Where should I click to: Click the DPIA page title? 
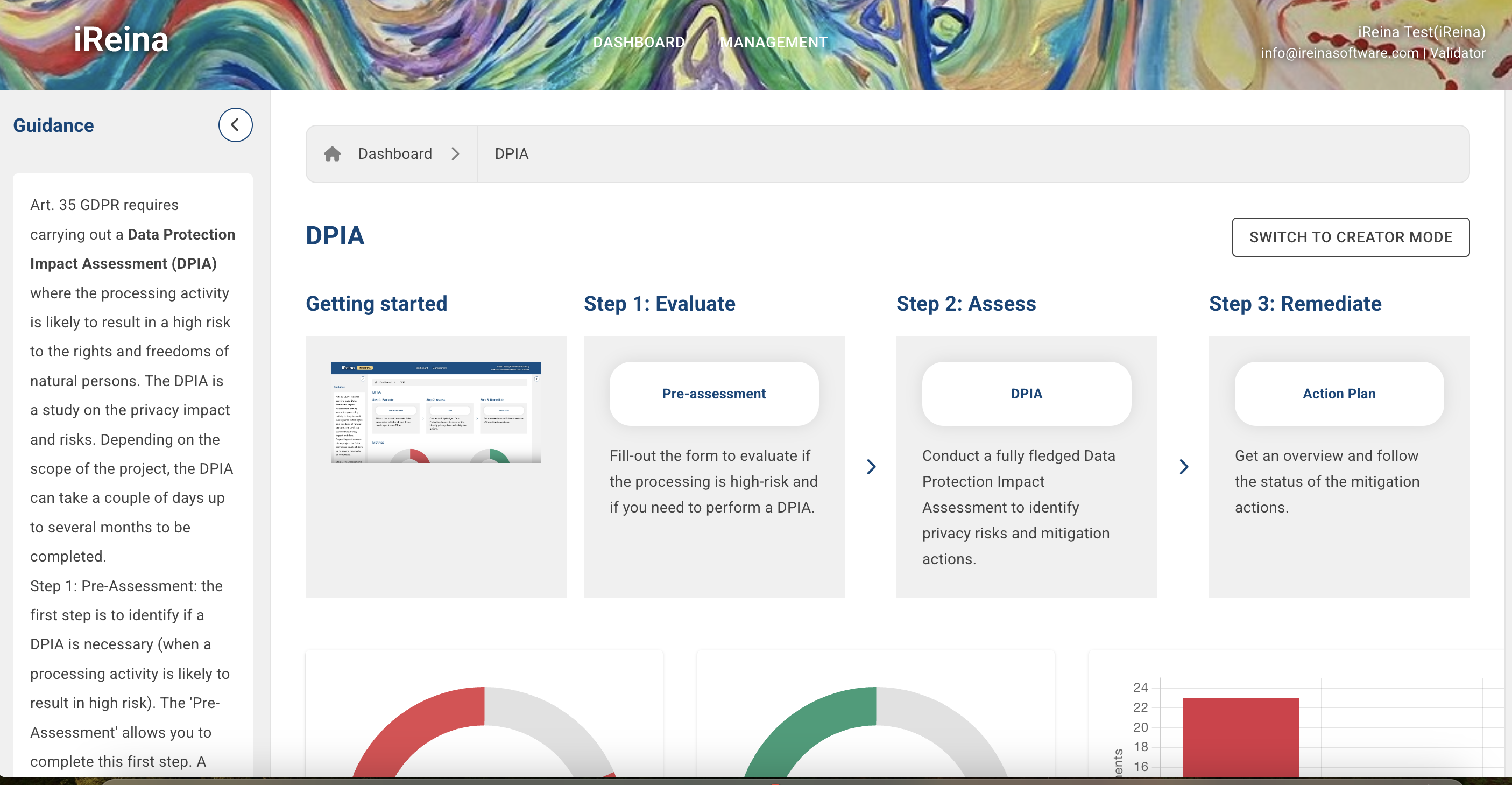click(335, 235)
